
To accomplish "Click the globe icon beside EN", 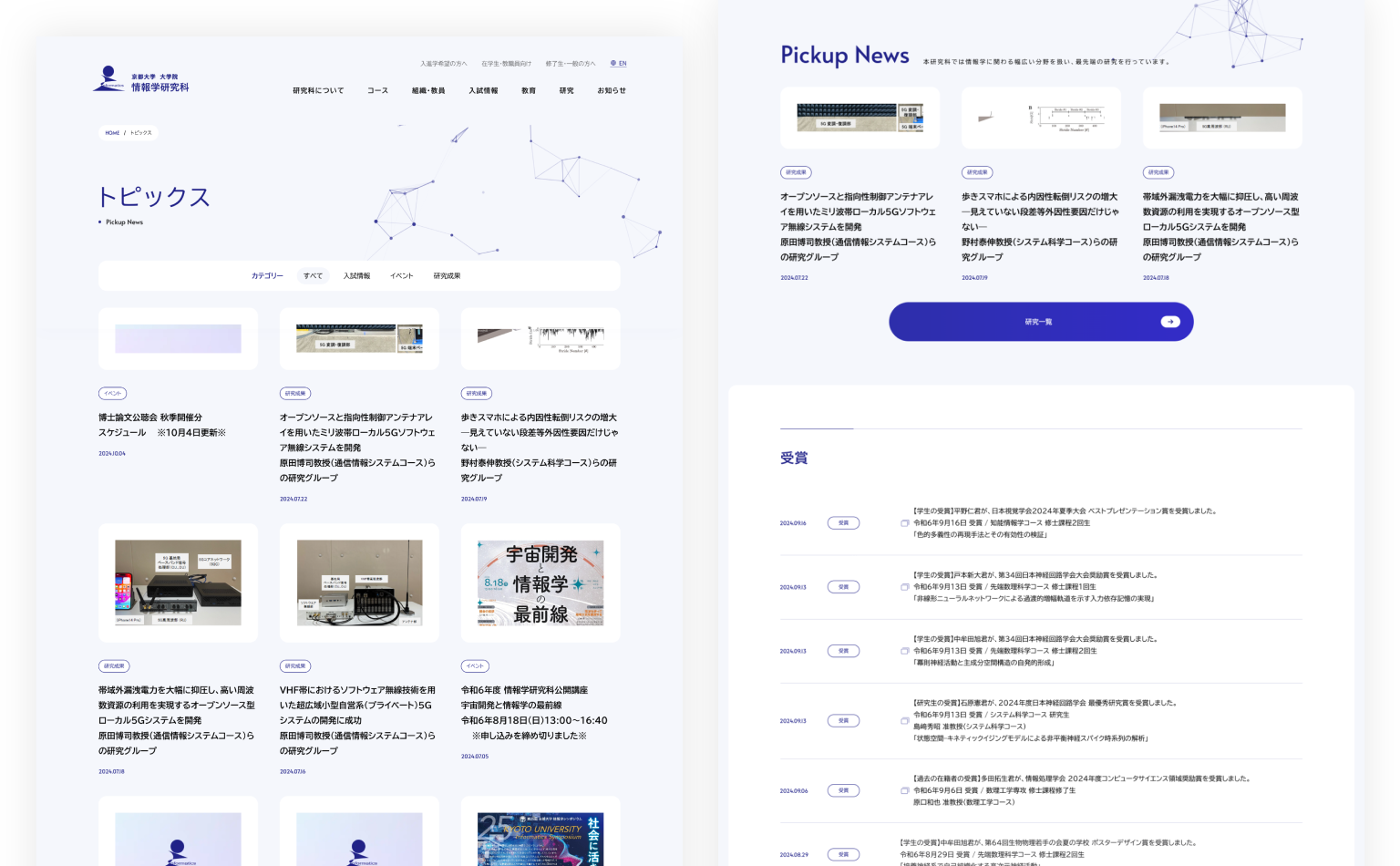I will (613, 64).
